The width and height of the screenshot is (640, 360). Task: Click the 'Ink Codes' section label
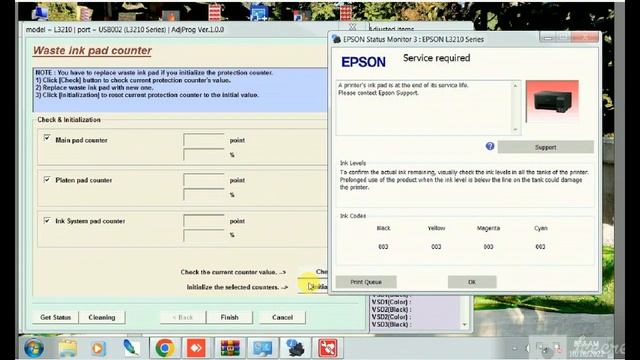[x=353, y=216]
